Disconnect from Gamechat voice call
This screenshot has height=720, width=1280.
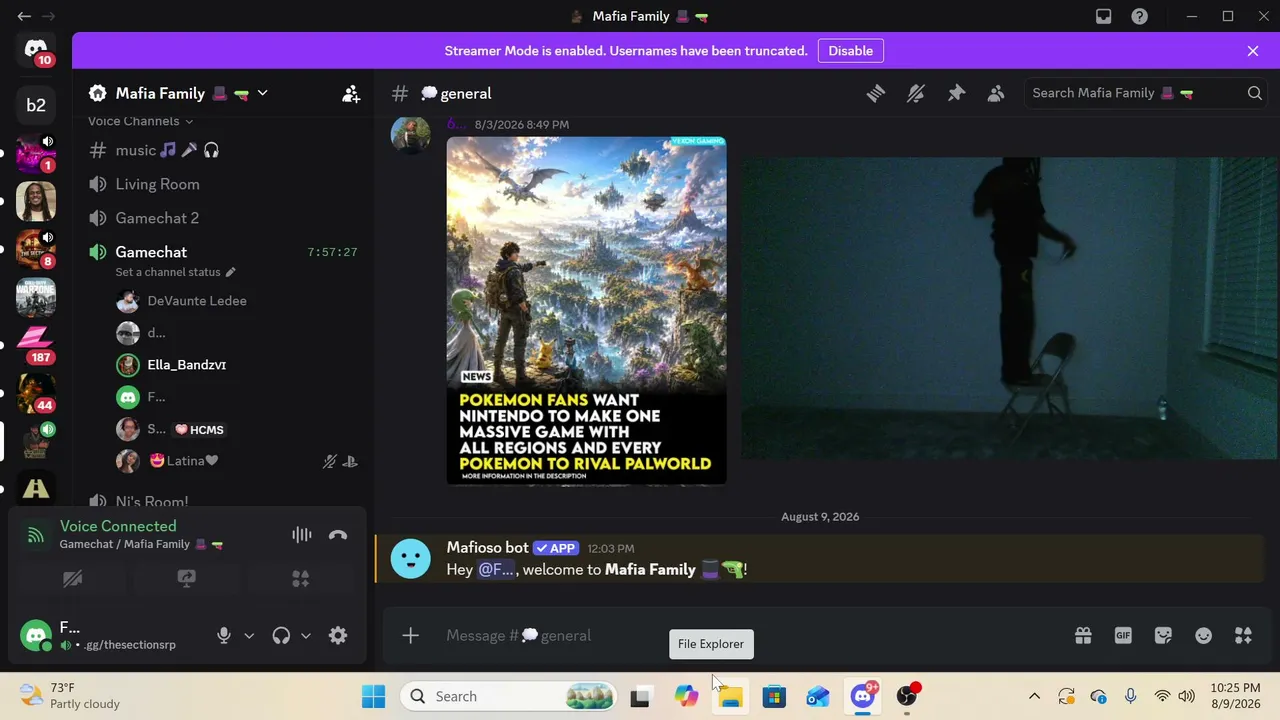(x=338, y=535)
